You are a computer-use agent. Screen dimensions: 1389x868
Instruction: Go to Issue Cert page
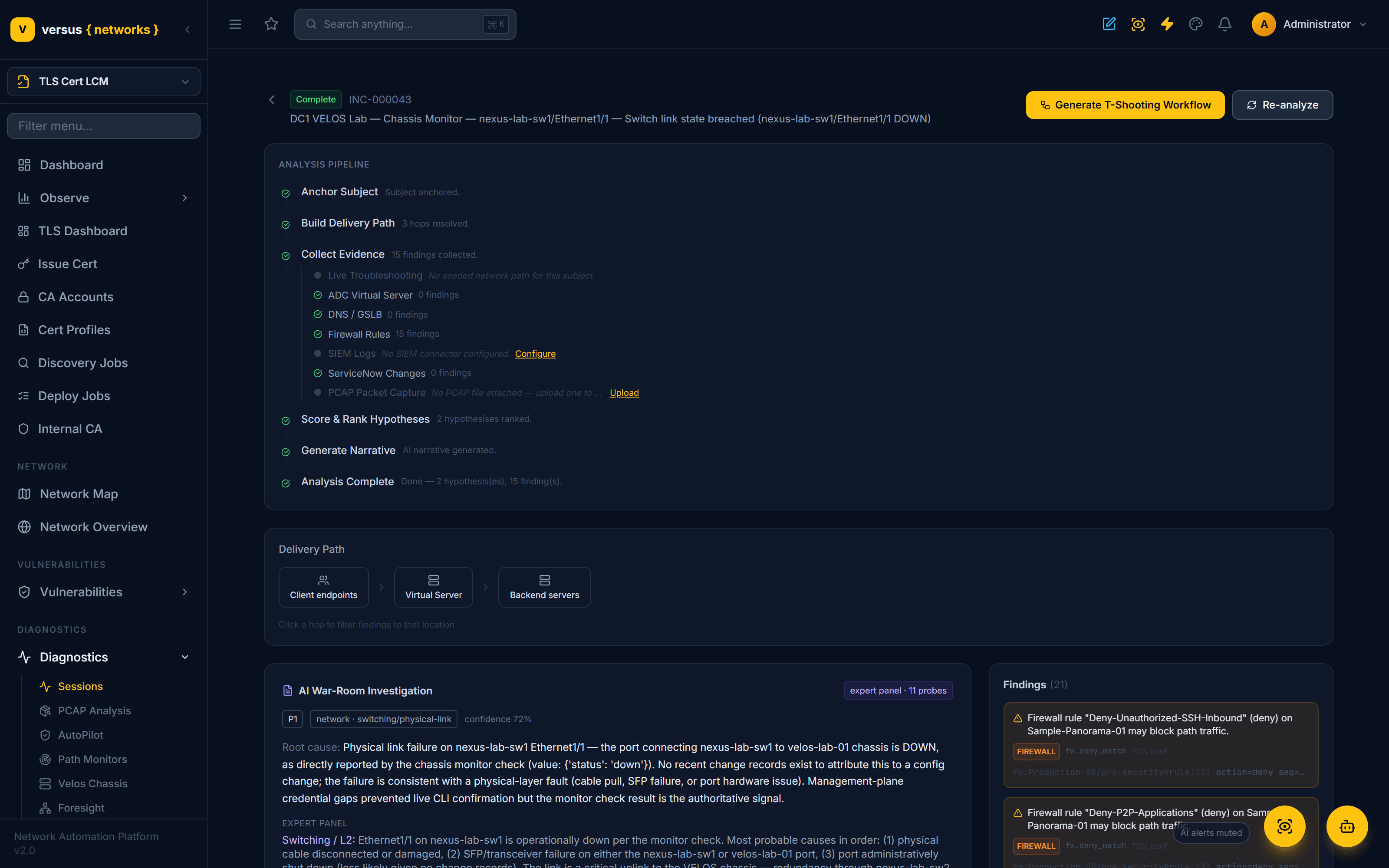103,264
